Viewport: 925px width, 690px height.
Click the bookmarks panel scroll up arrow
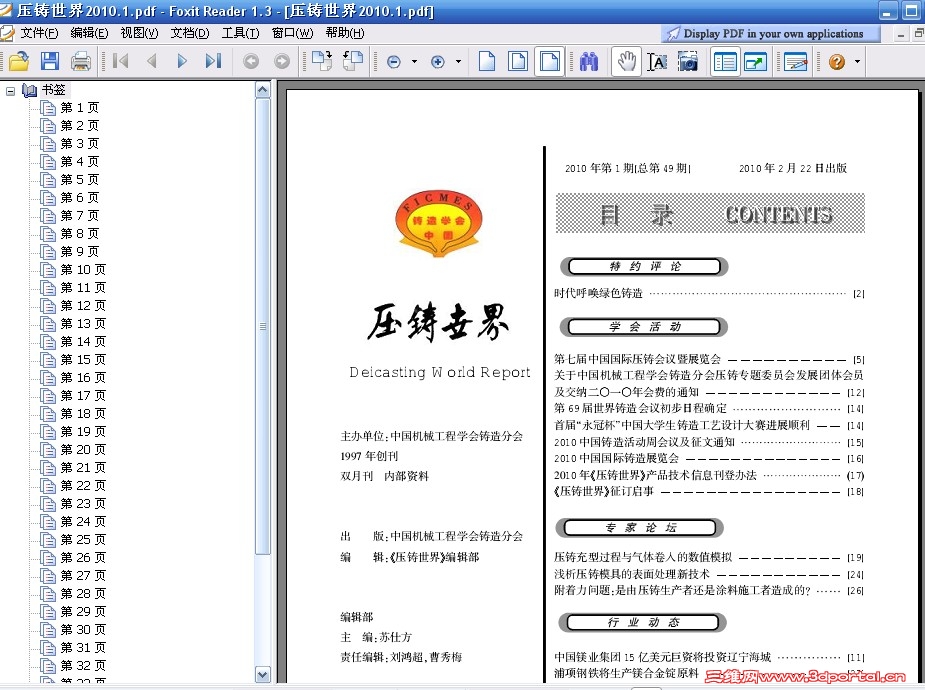click(263, 90)
